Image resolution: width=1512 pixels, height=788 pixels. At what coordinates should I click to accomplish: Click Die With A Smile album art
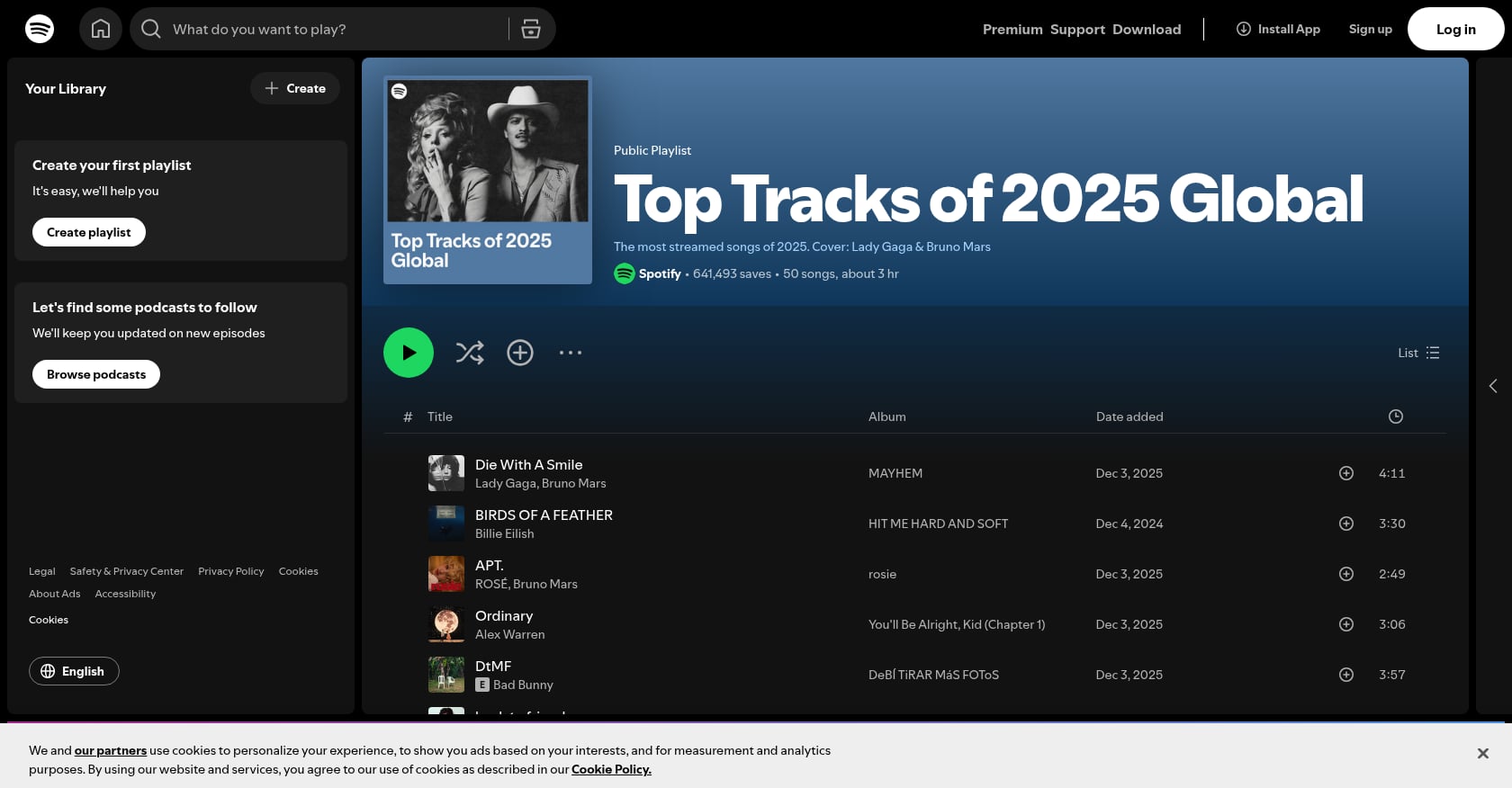tap(446, 473)
